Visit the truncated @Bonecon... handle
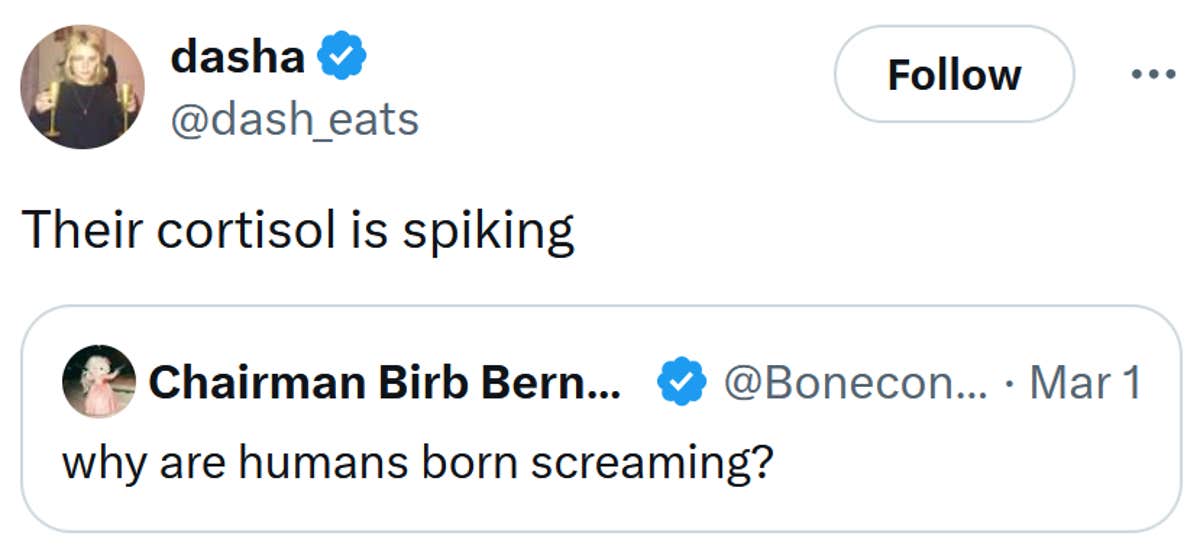 (853, 382)
